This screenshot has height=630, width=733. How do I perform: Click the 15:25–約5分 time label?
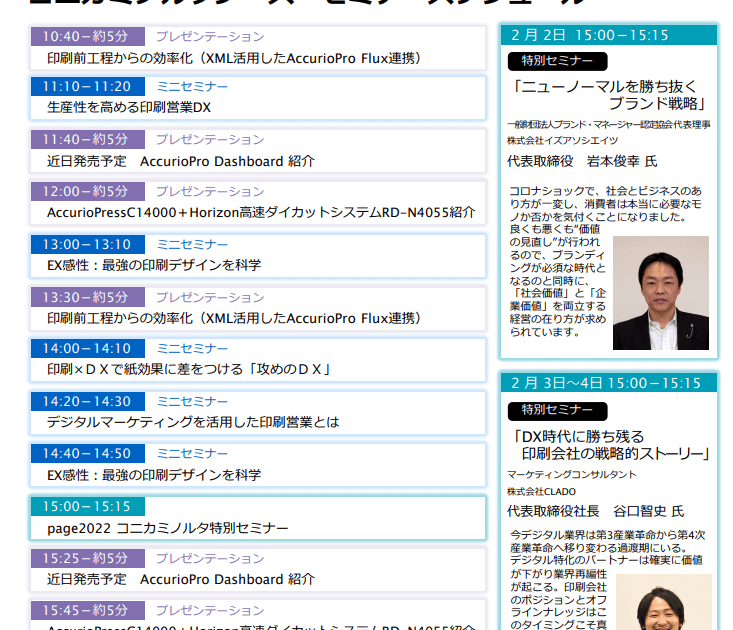point(87,558)
